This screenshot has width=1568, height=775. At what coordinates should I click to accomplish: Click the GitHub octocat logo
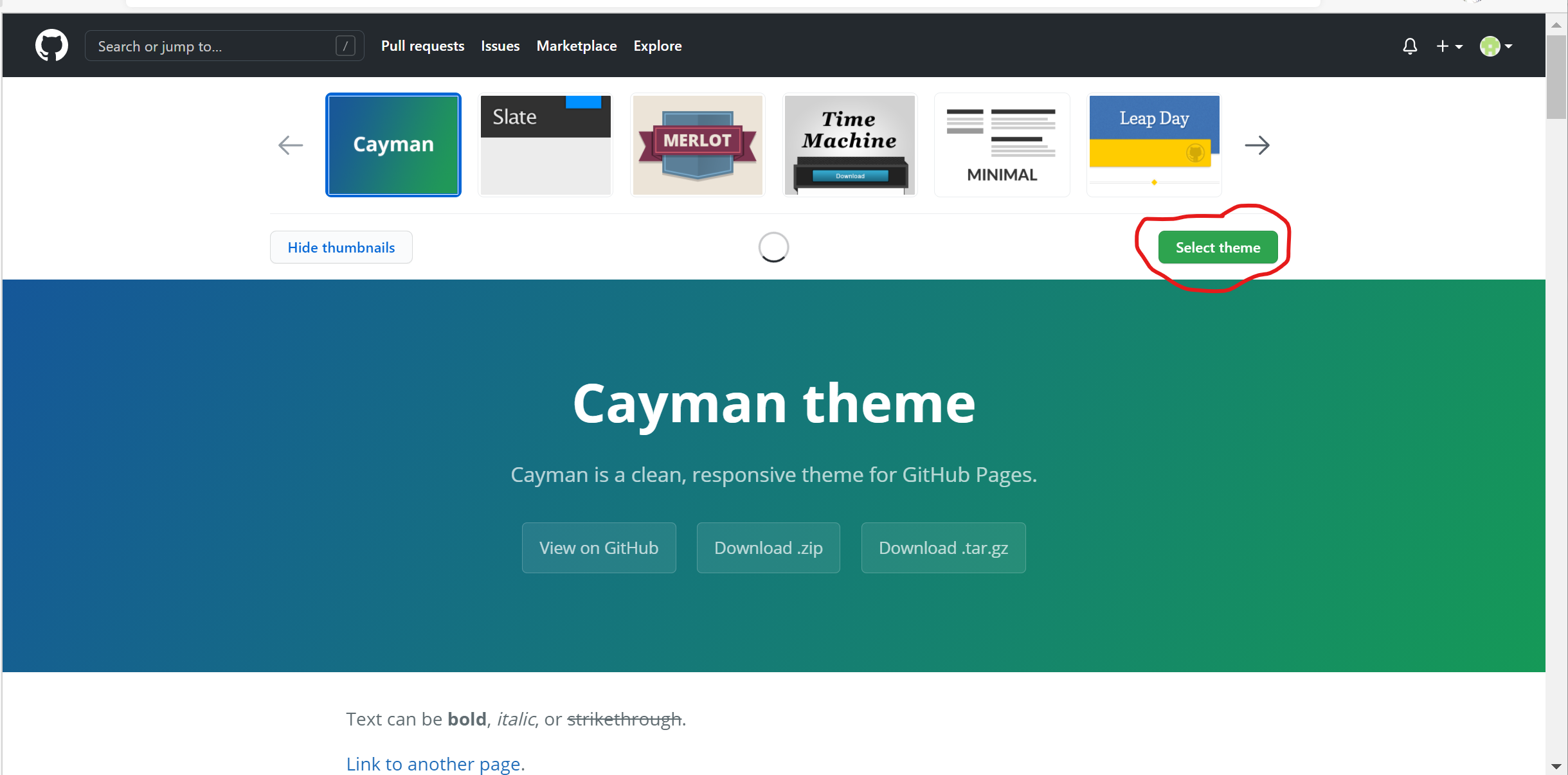[x=51, y=45]
